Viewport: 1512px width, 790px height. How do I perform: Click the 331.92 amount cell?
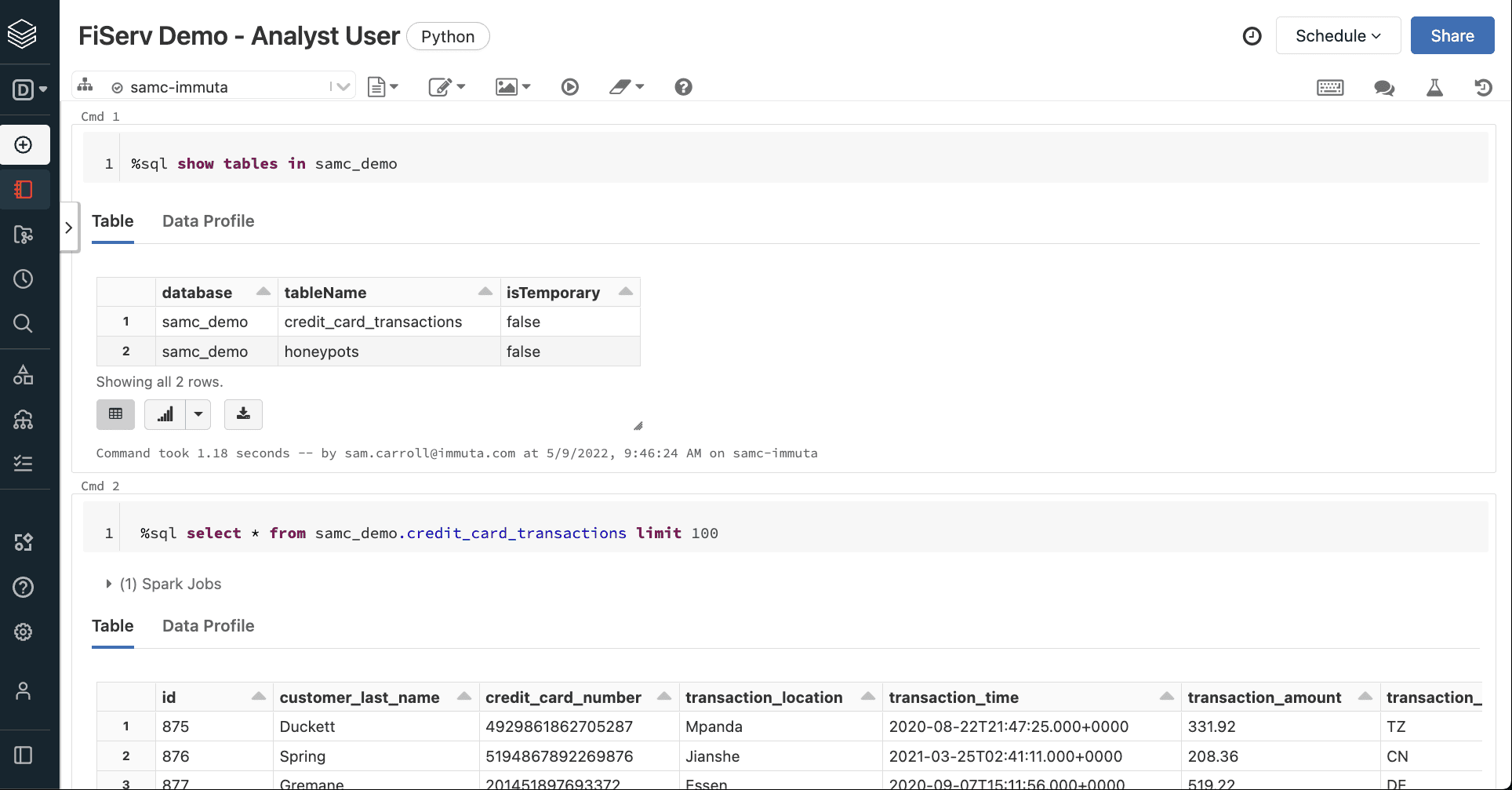pyautogui.click(x=1281, y=726)
